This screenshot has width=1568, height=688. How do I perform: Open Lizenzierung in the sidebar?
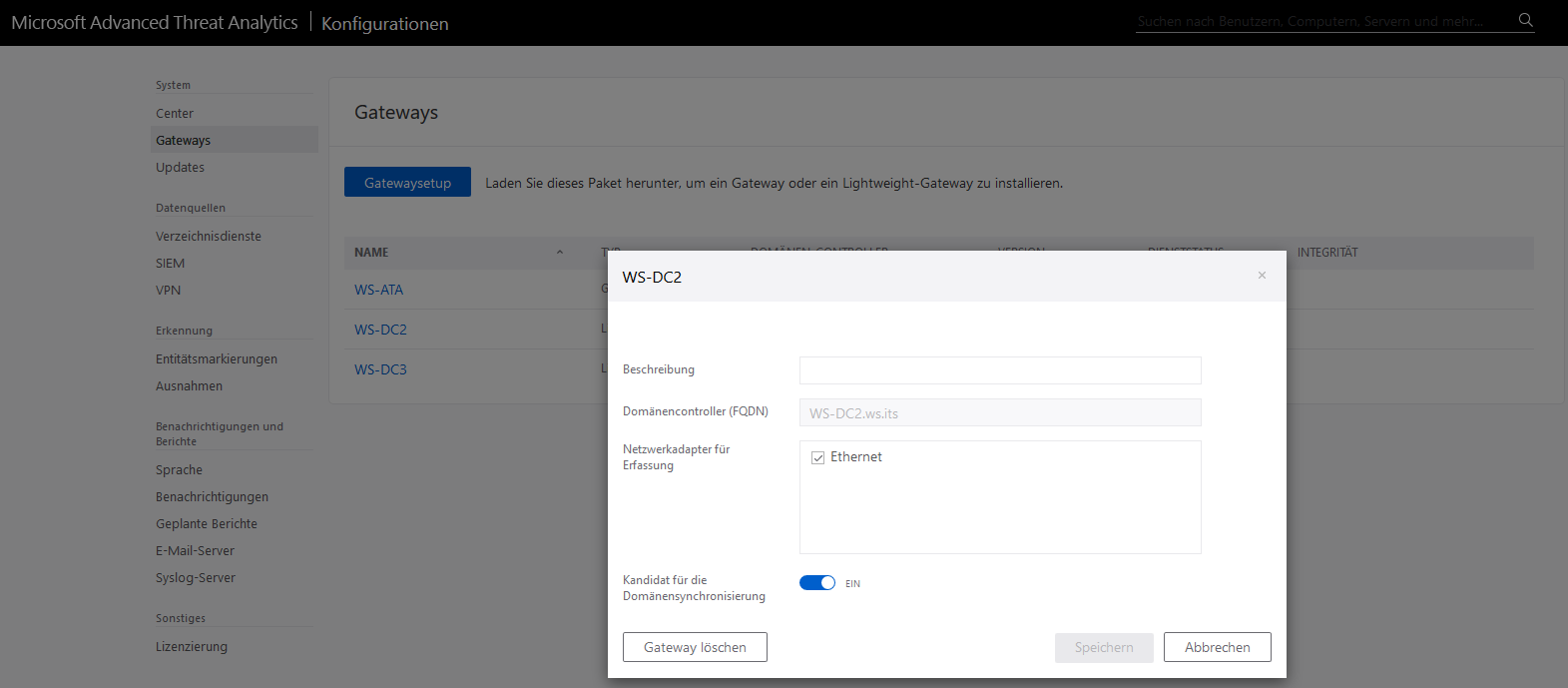(x=192, y=647)
